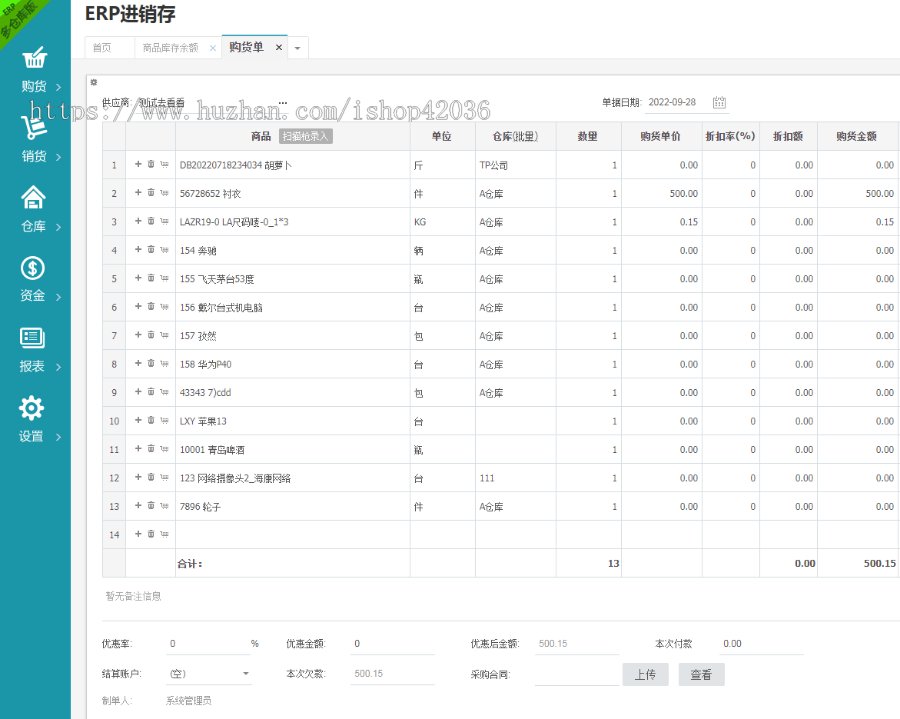Expand the 设置 sidebar submenu arrow
The width and height of the screenshot is (900, 719).
click(x=59, y=437)
